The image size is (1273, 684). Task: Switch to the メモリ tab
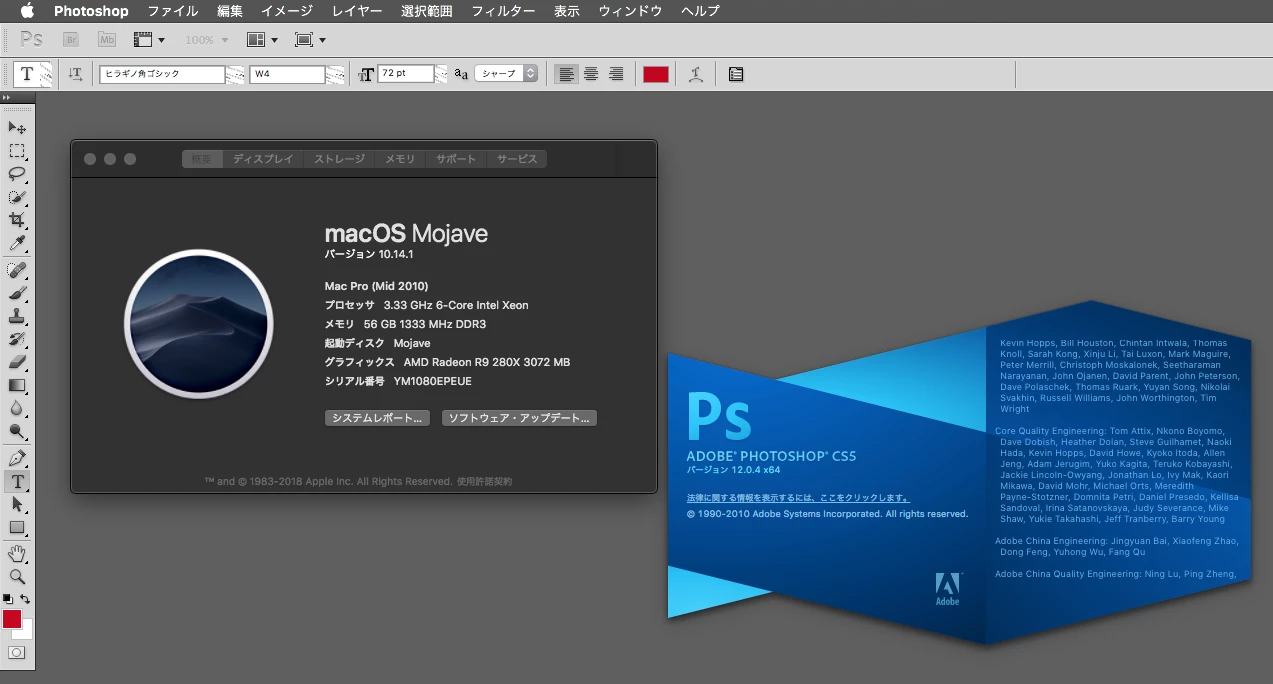coord(400,159)
